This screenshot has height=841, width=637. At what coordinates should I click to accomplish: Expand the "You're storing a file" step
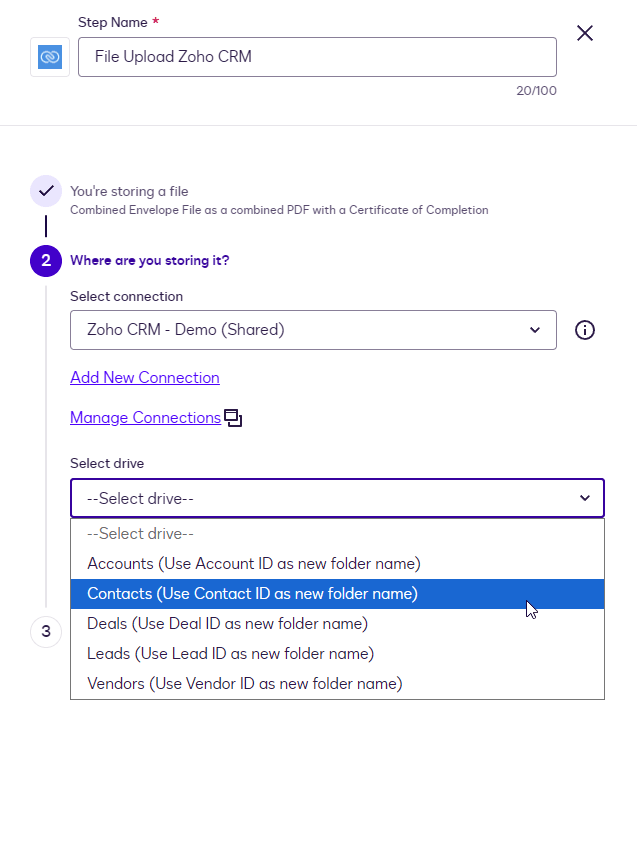[x=129, y=191]
